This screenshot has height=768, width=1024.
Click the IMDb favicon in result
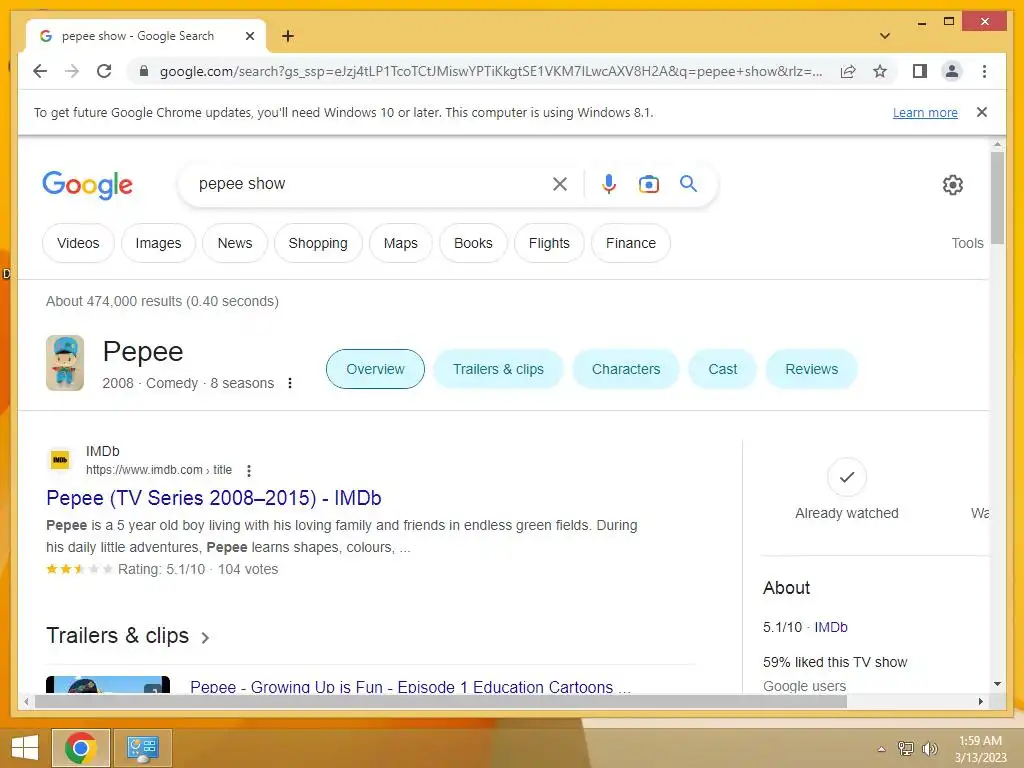point(60,460)
